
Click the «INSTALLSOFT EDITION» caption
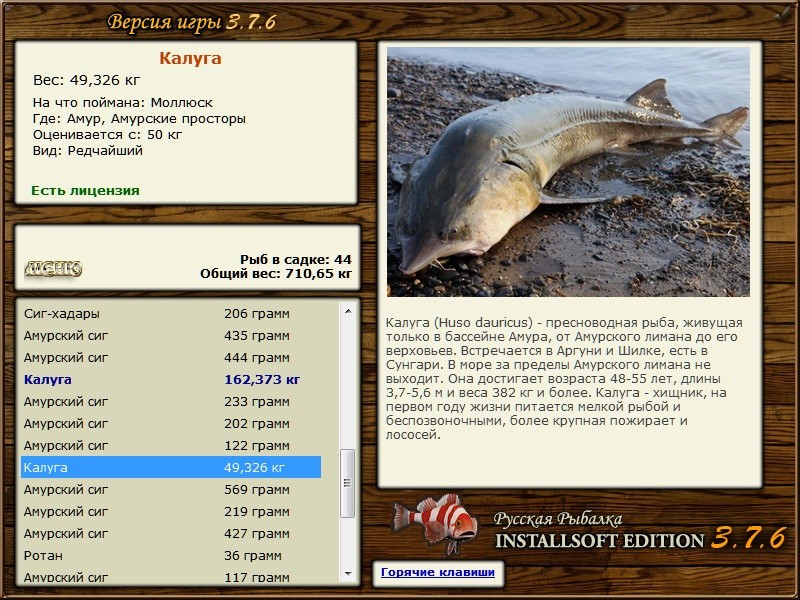600,541
